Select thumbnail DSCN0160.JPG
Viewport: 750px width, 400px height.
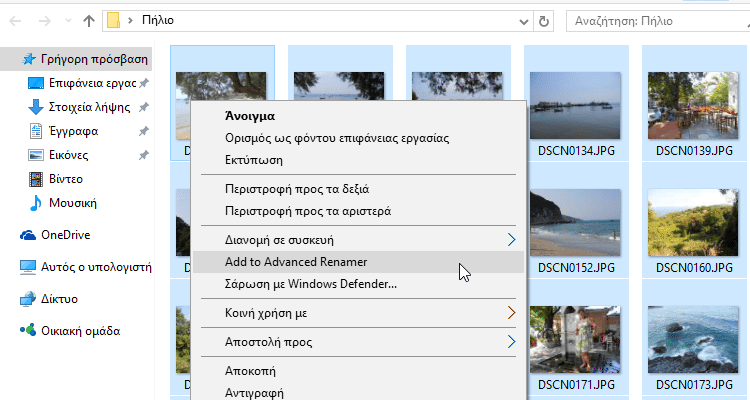point(693,222)
